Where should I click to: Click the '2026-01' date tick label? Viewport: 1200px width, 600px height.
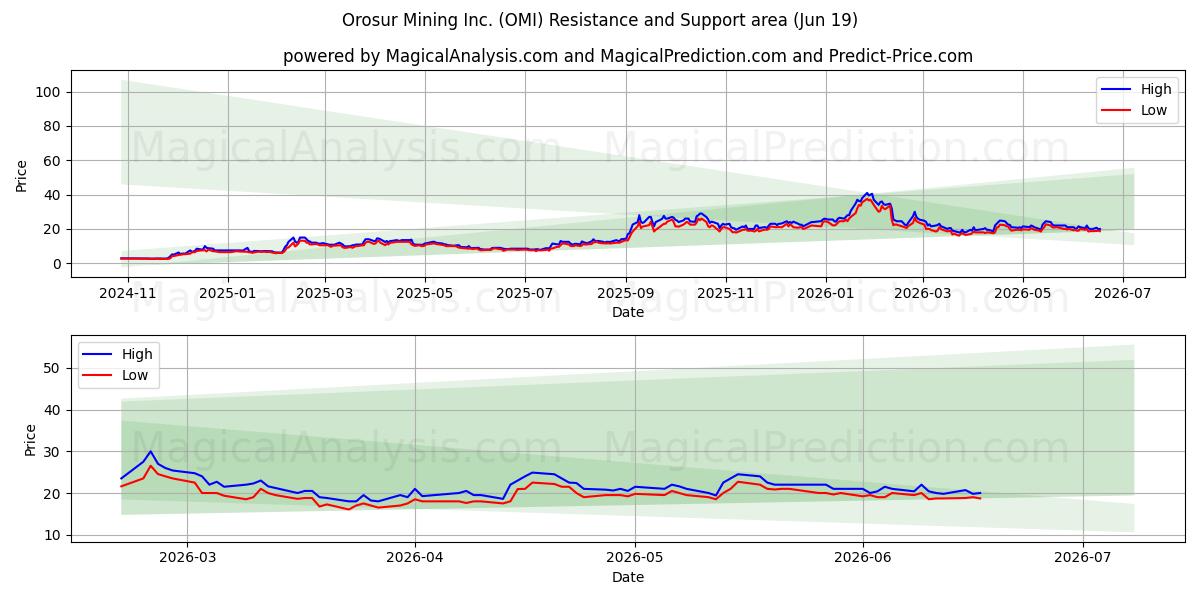click(826, 295)
